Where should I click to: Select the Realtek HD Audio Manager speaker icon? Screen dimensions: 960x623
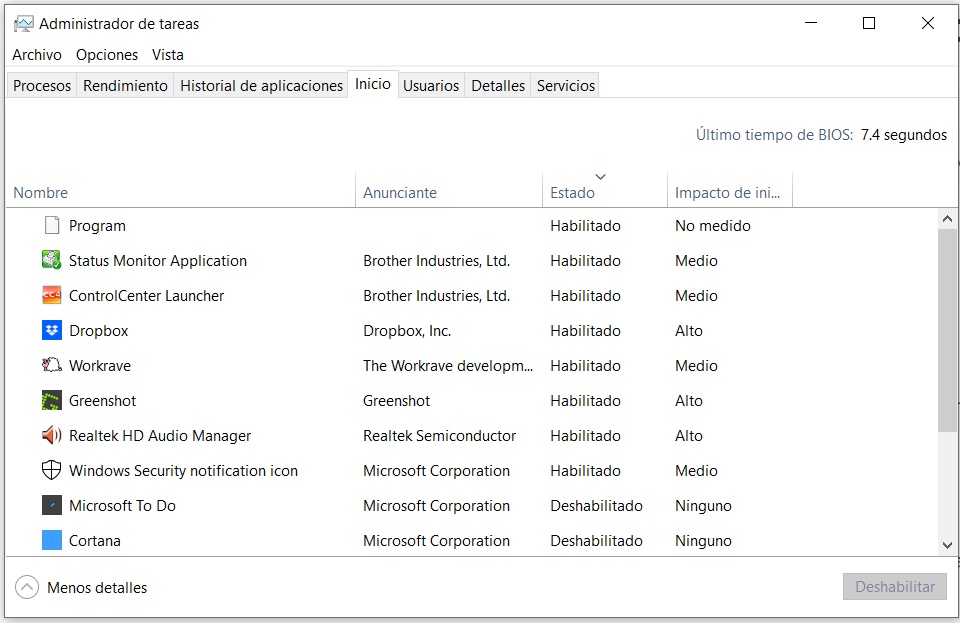[52, 436]
